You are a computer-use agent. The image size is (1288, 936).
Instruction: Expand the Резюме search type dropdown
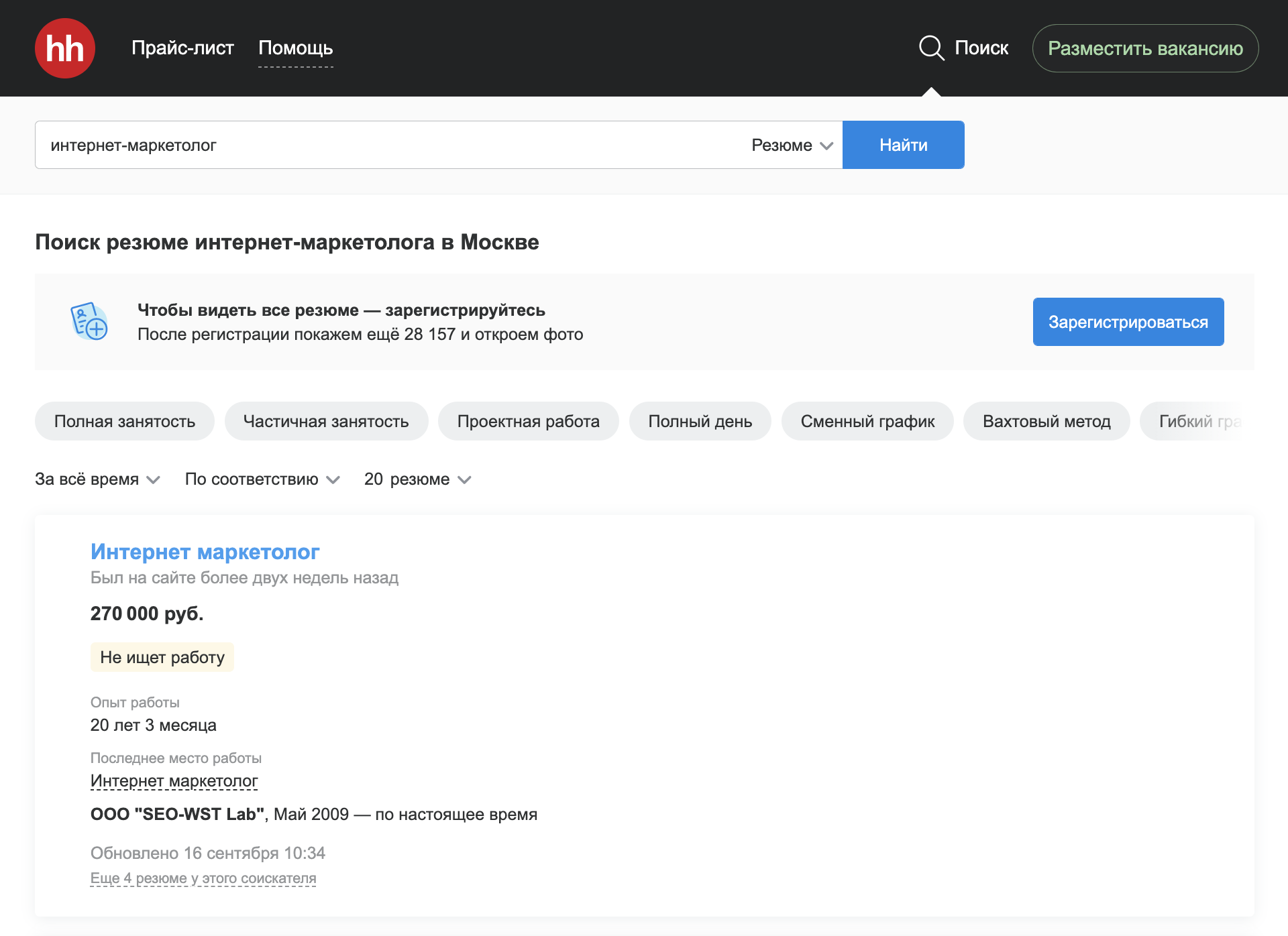792,145
